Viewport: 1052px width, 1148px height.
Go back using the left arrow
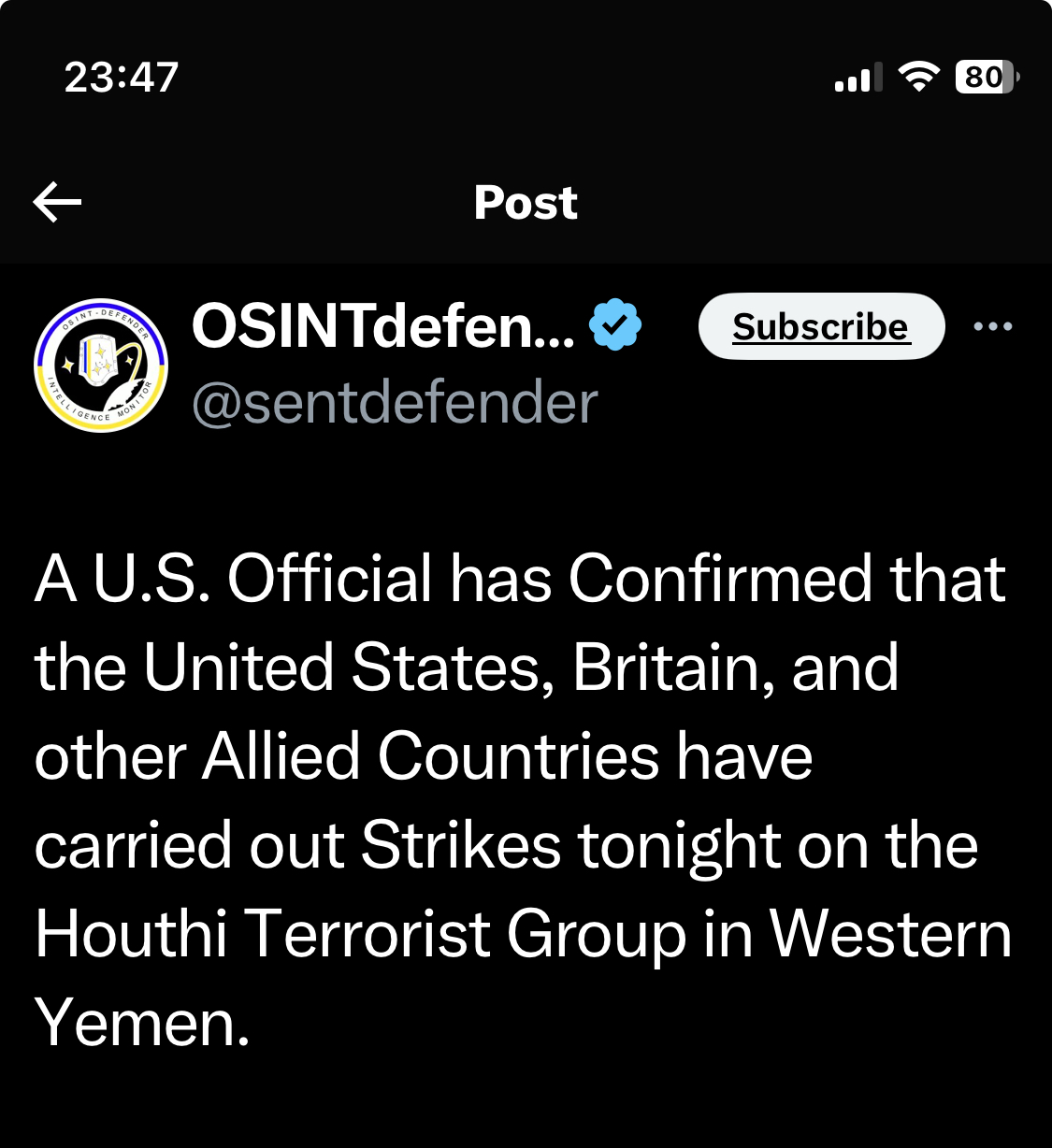coord(57,202)
